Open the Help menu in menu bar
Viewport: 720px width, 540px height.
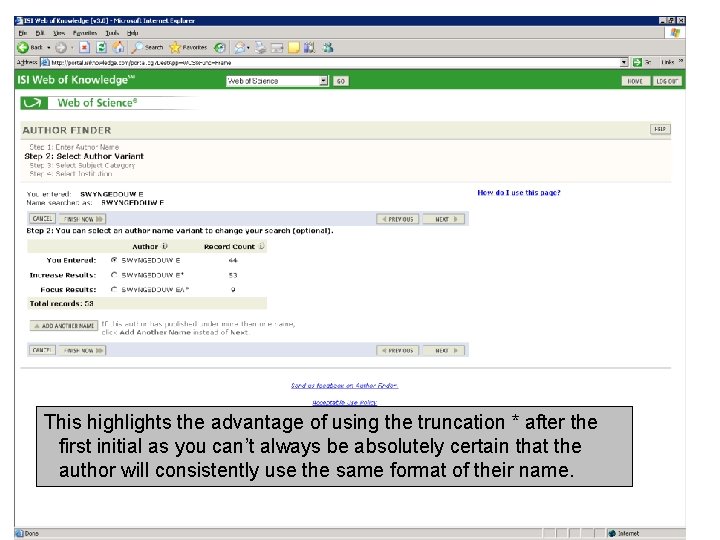coord(133,33)
